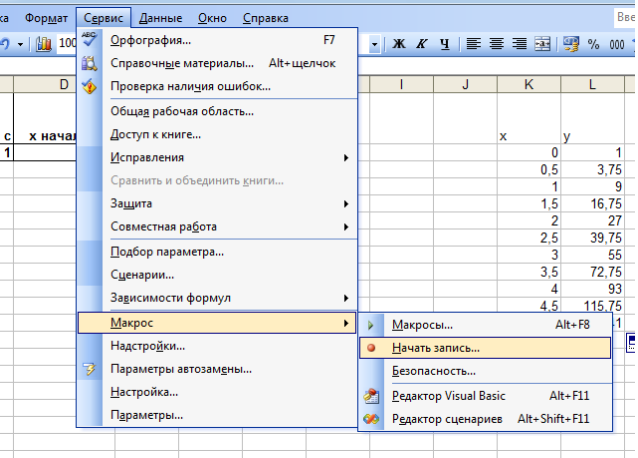Image resolution: width=638 pixels, height=458 pixels.
Task: Select Макросы... in the submenu
Action: click(485, 325)
